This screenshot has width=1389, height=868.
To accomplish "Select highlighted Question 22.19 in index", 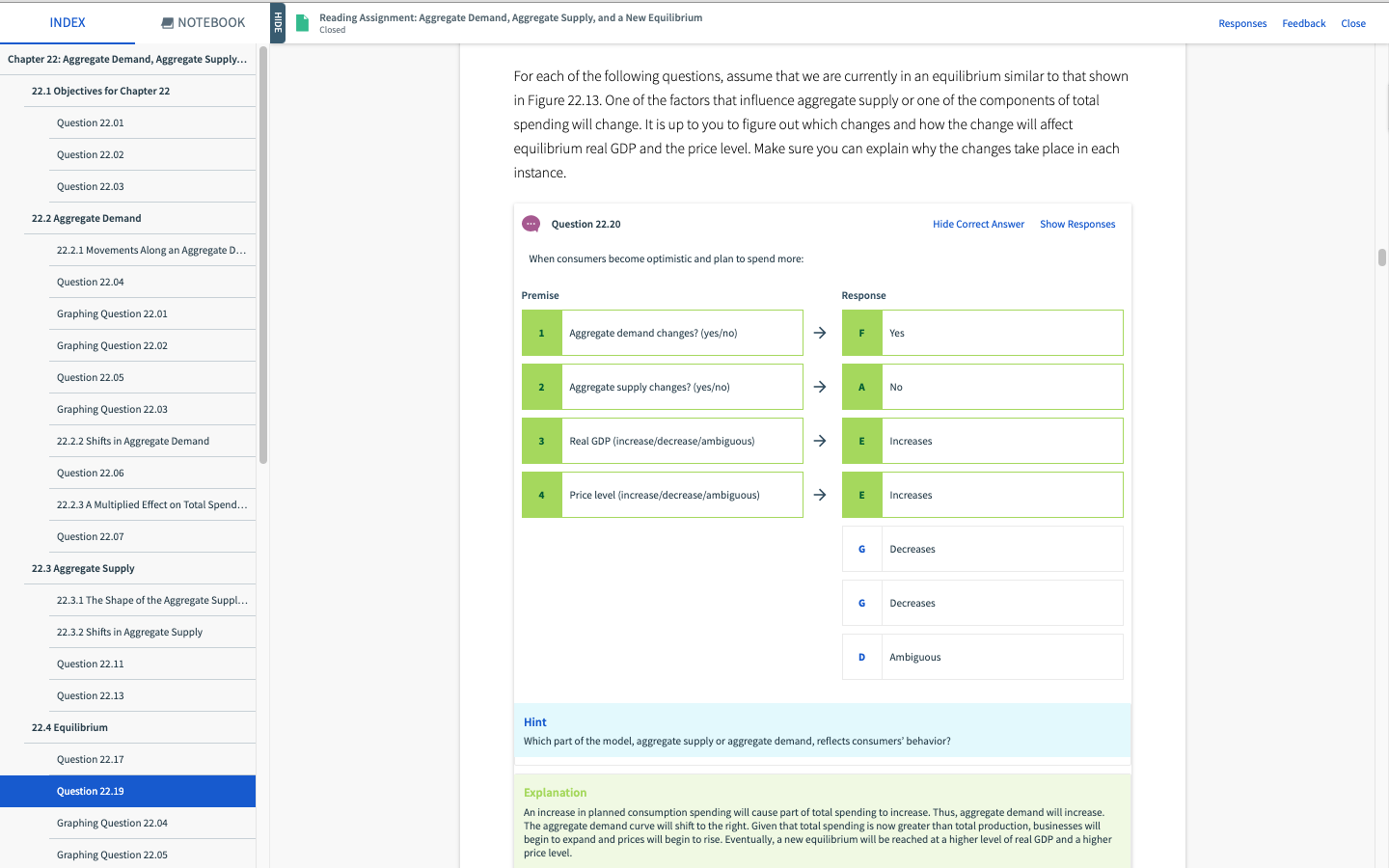I will (x=127, y=791).
